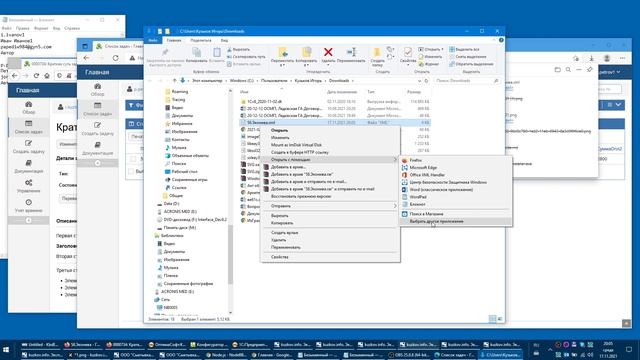Image resolution: width=640 pixels, height=360 pixels.
Task: Click 'Восстановить прежнюю версию' menu entry
Action: (330, 196)
